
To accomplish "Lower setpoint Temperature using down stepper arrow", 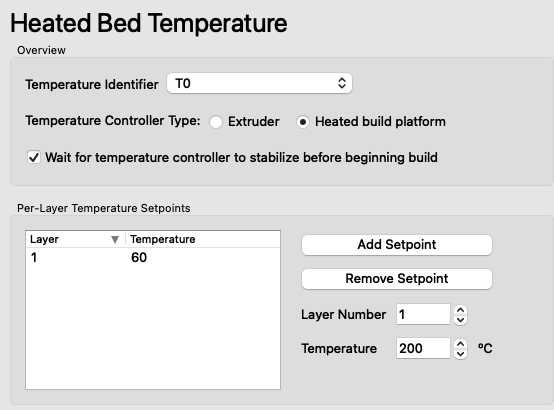I will (x=460, y=354).
